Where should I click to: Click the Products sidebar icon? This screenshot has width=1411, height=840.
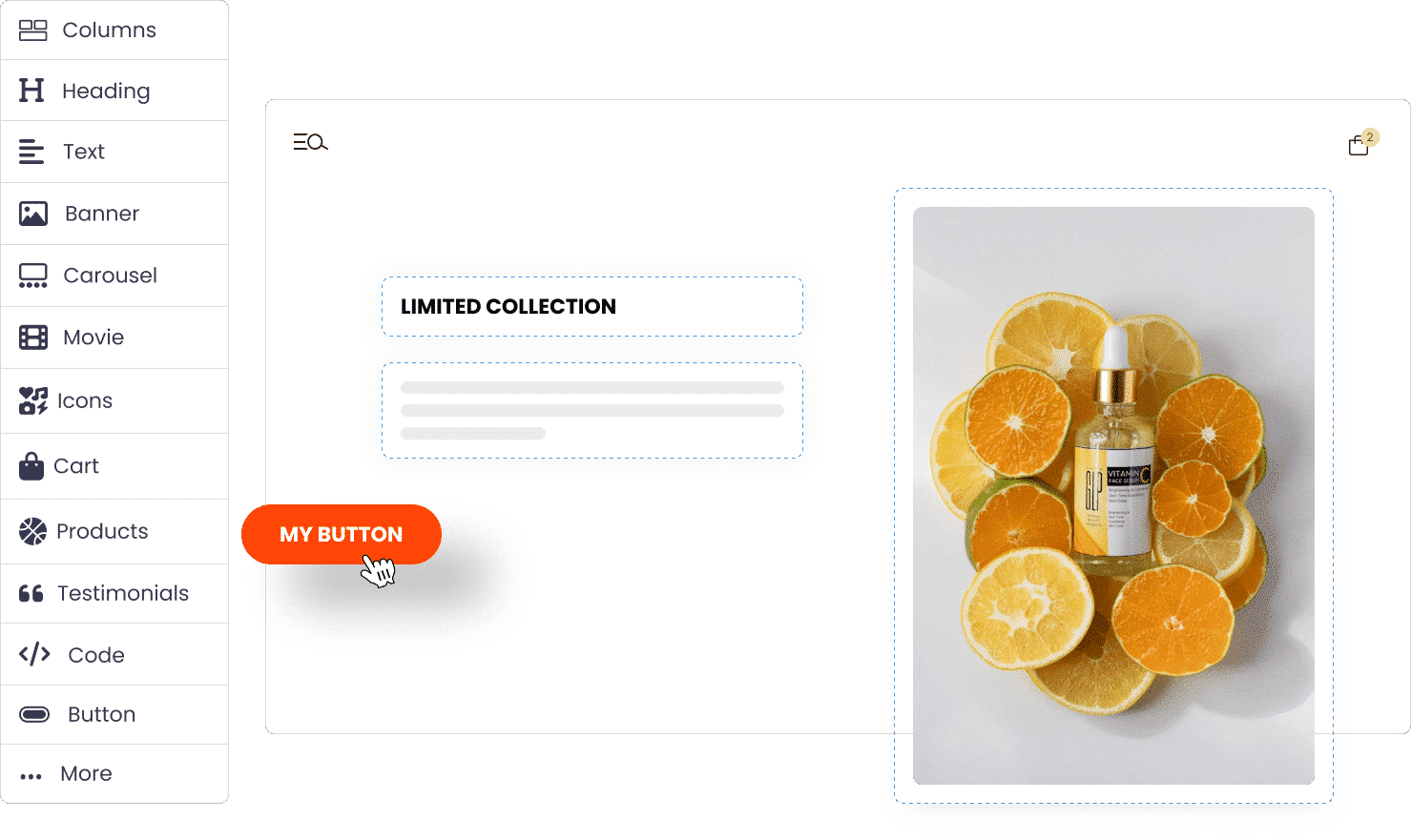pos(32,531)
